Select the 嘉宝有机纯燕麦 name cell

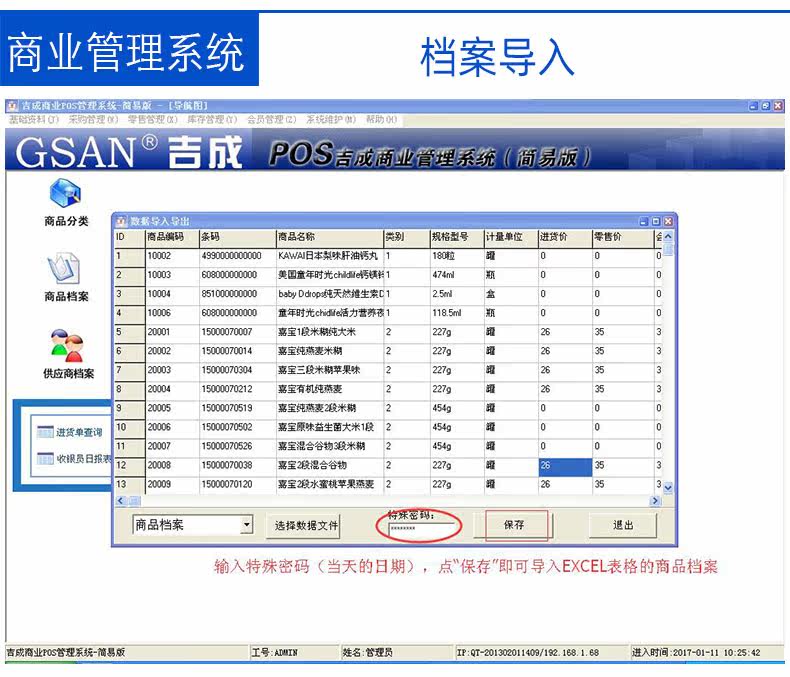(330, 389)
